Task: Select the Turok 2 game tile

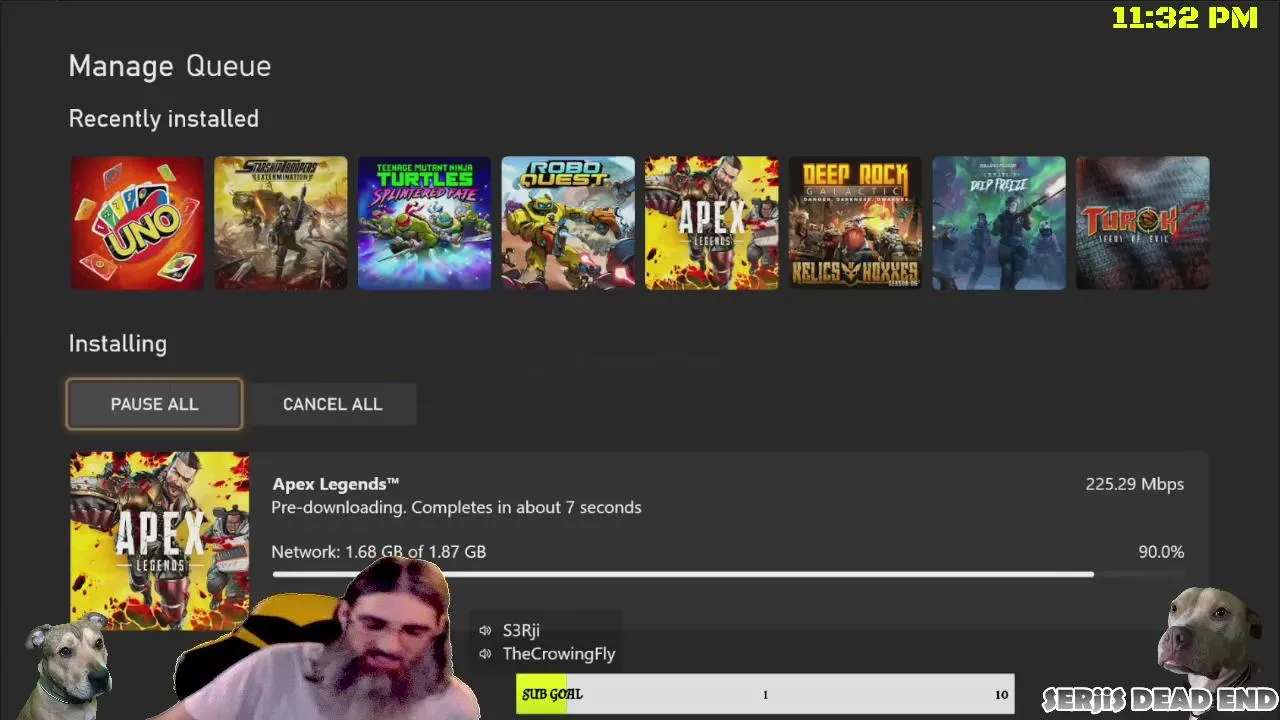Action: pos(1143,223)
